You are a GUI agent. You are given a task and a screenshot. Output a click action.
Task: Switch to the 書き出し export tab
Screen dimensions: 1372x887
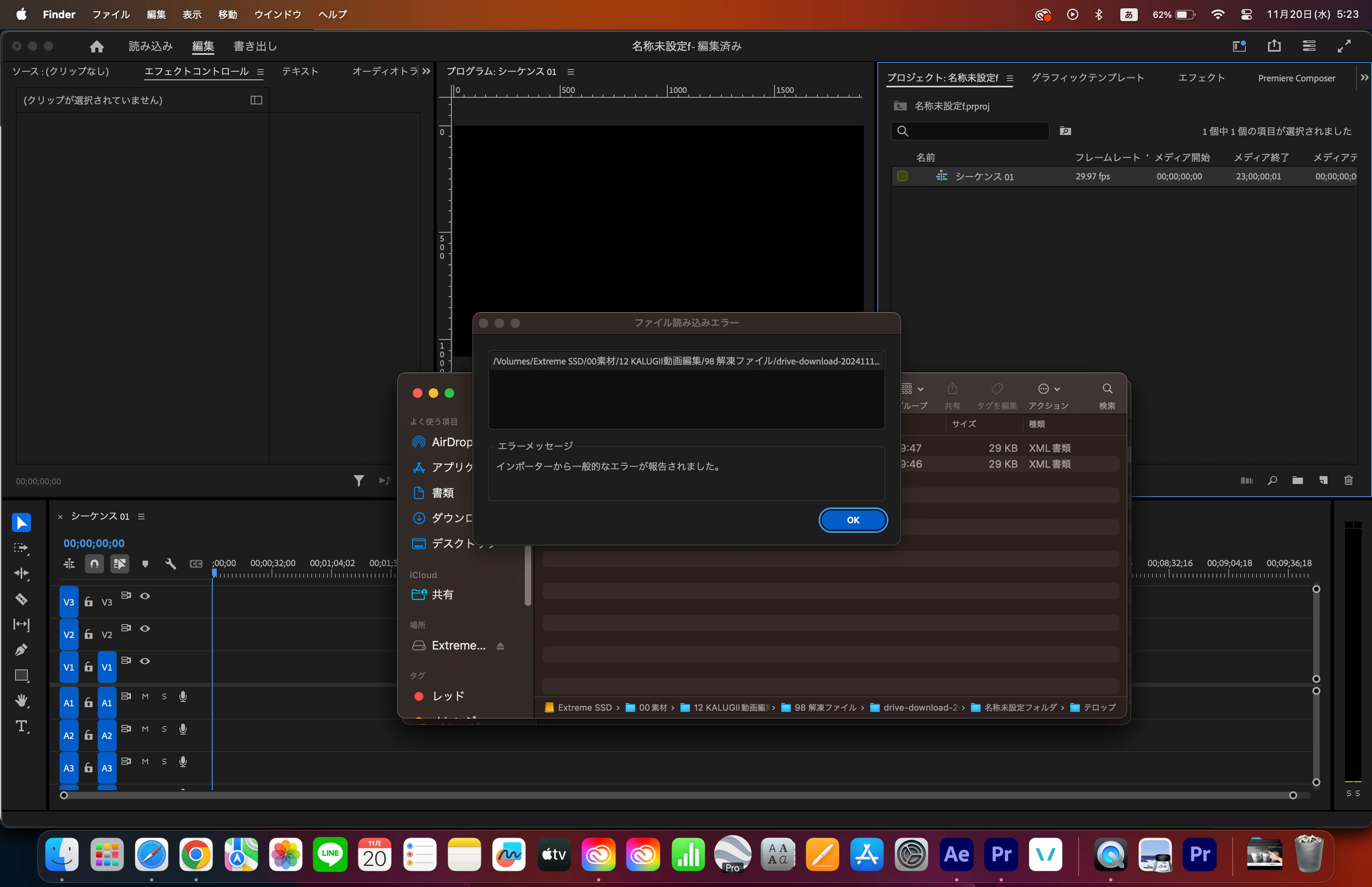(x=255, y=46)
